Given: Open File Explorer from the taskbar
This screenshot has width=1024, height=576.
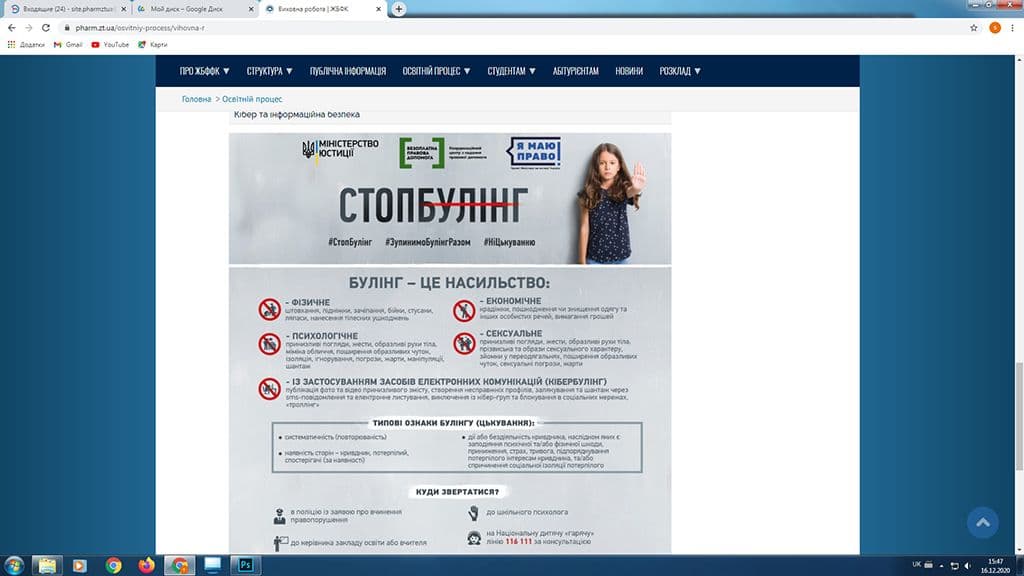Looking at the screenshot, I should click(47, 565).
